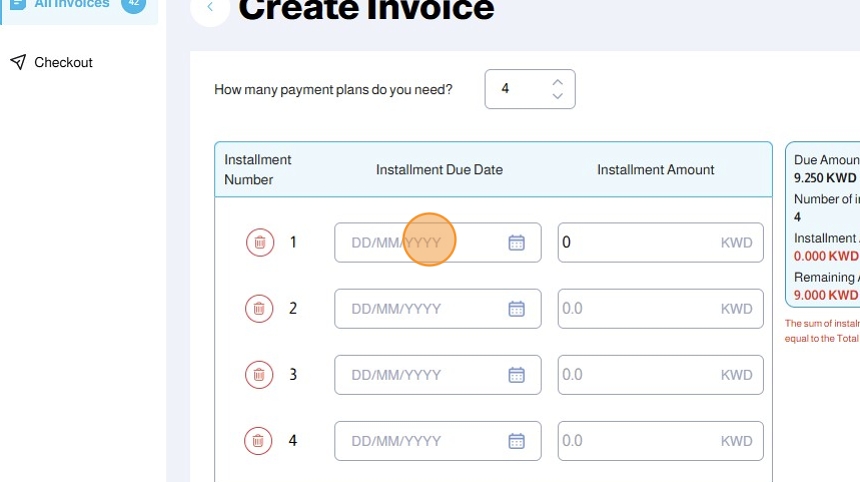Viewport: 860px width, 482px height.
Task: Open calendar picker for installment 1
Action: coord(516,242)
